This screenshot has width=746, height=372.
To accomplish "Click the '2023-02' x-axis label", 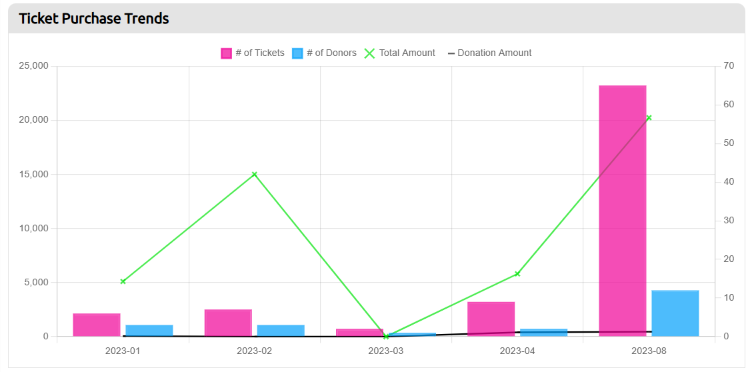I will [x=255, y=351].
